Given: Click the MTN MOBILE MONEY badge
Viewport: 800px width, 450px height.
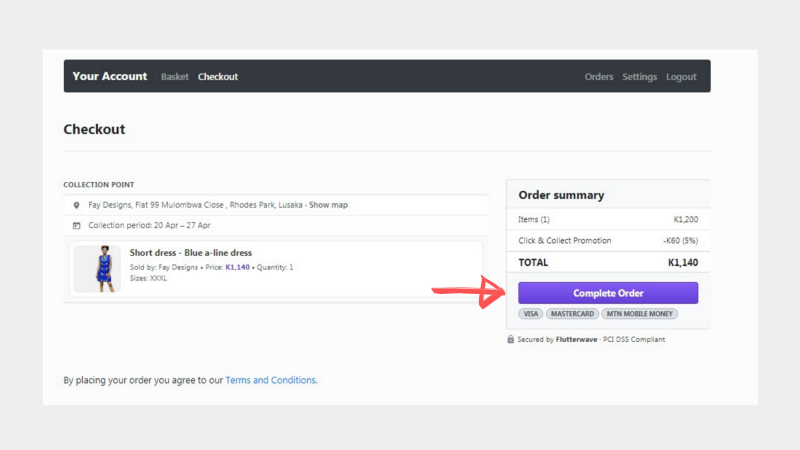Looking at the screenshot, I should coord(639,314).
